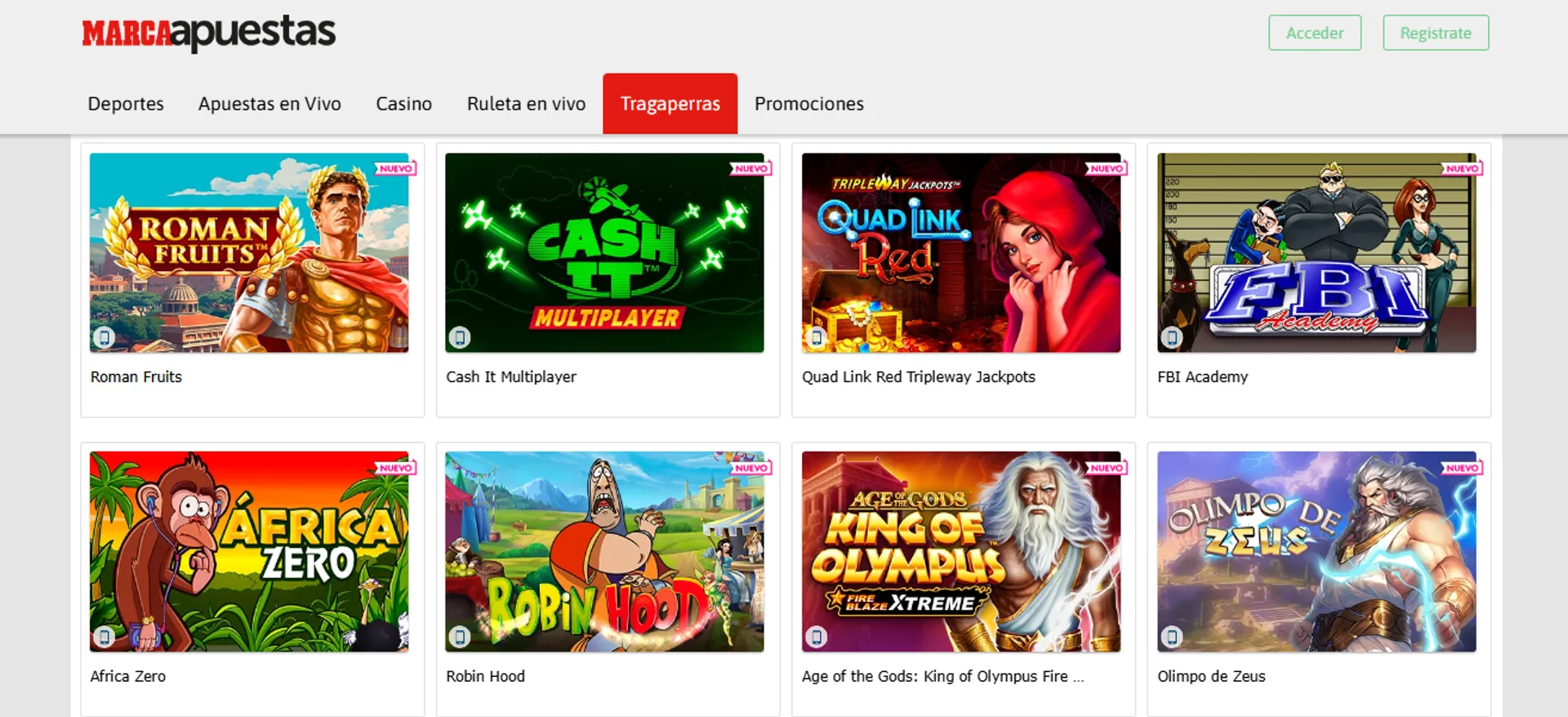Click the mobile icon on Olimpo de Zeus
This screenshot has height=717, width=1568.
[x=1172, y=636]
